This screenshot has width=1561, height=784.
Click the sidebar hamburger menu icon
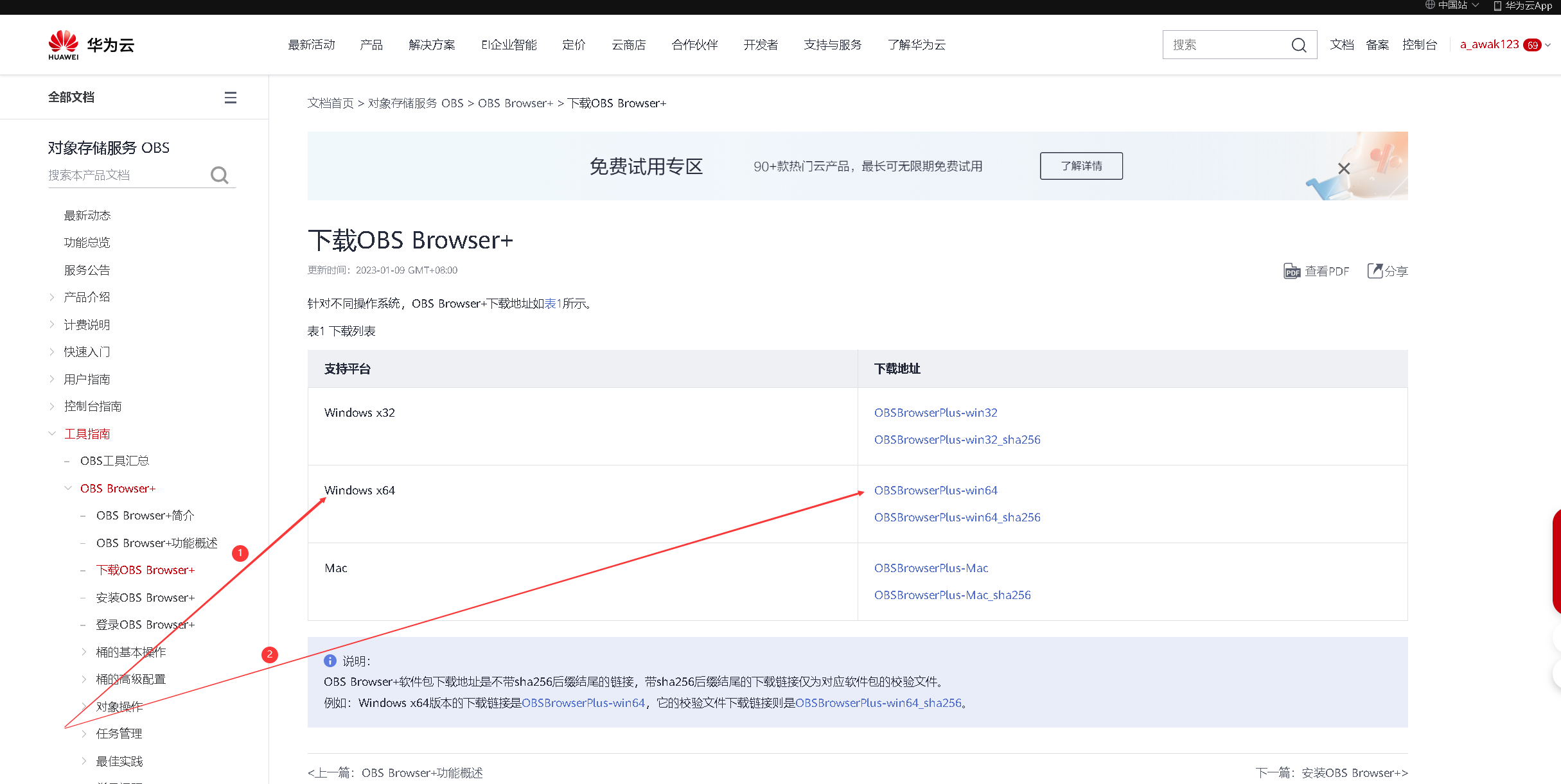(230, 98)
